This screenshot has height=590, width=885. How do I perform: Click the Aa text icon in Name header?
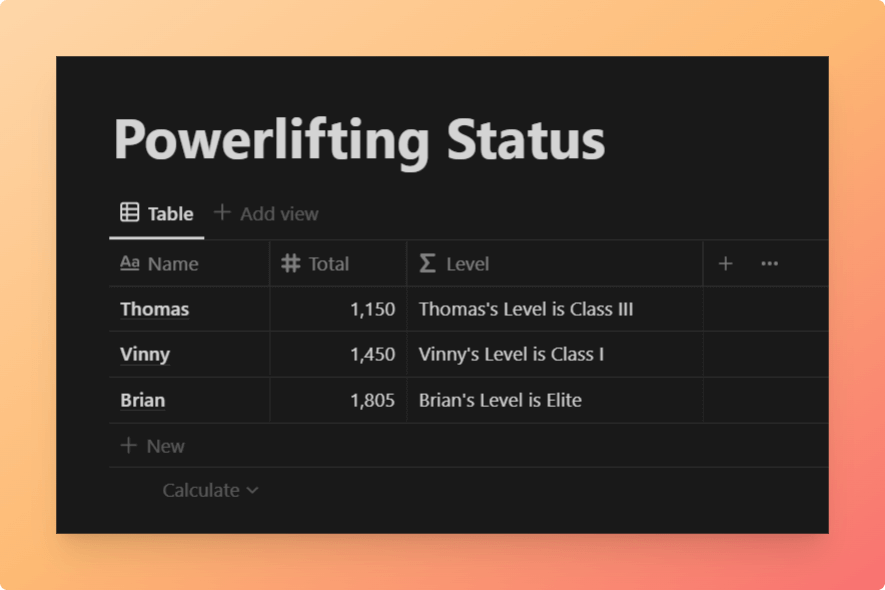(130, 263)
